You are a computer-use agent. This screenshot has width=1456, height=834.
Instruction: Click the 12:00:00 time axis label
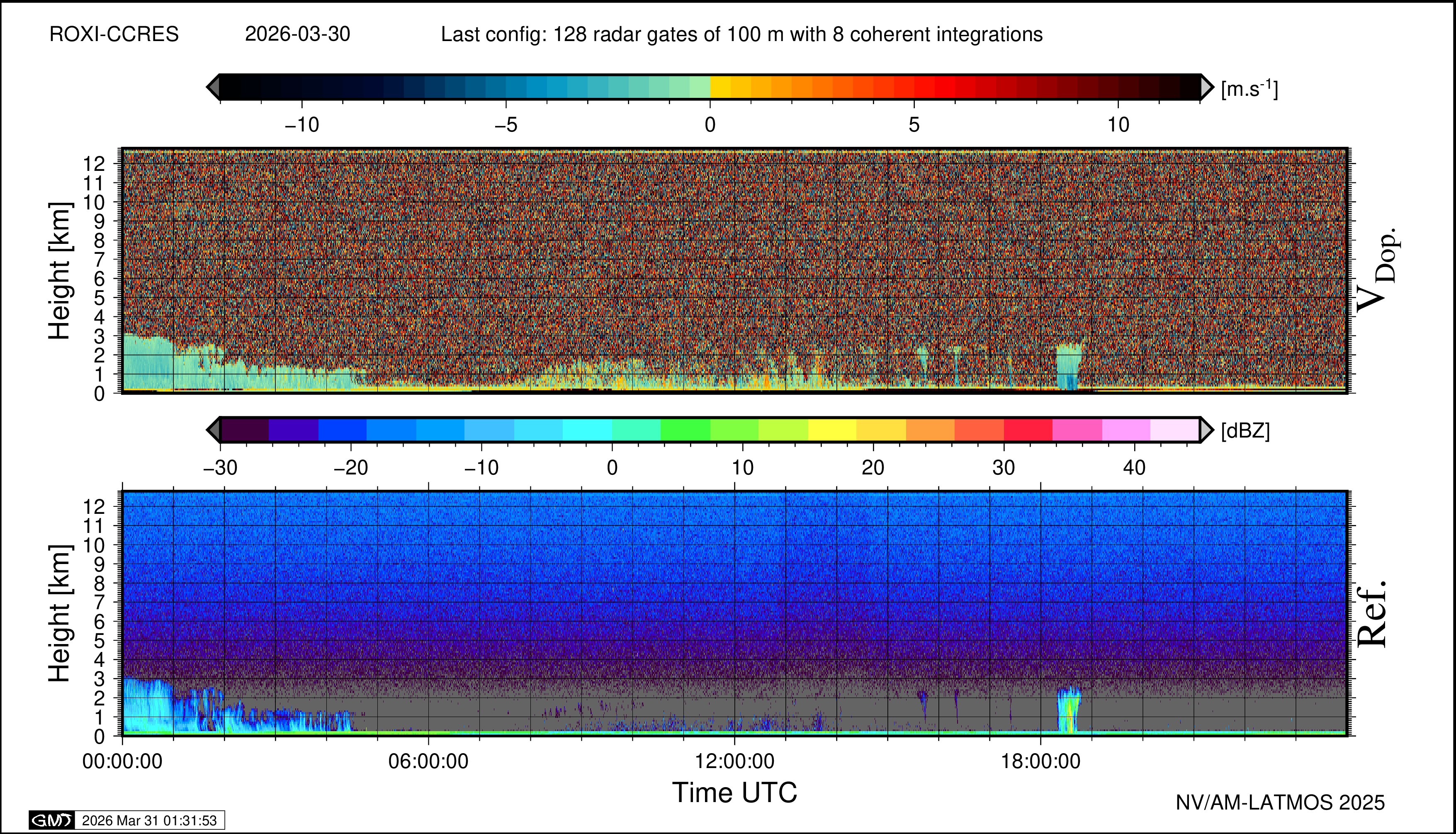[x=735, y=761]
